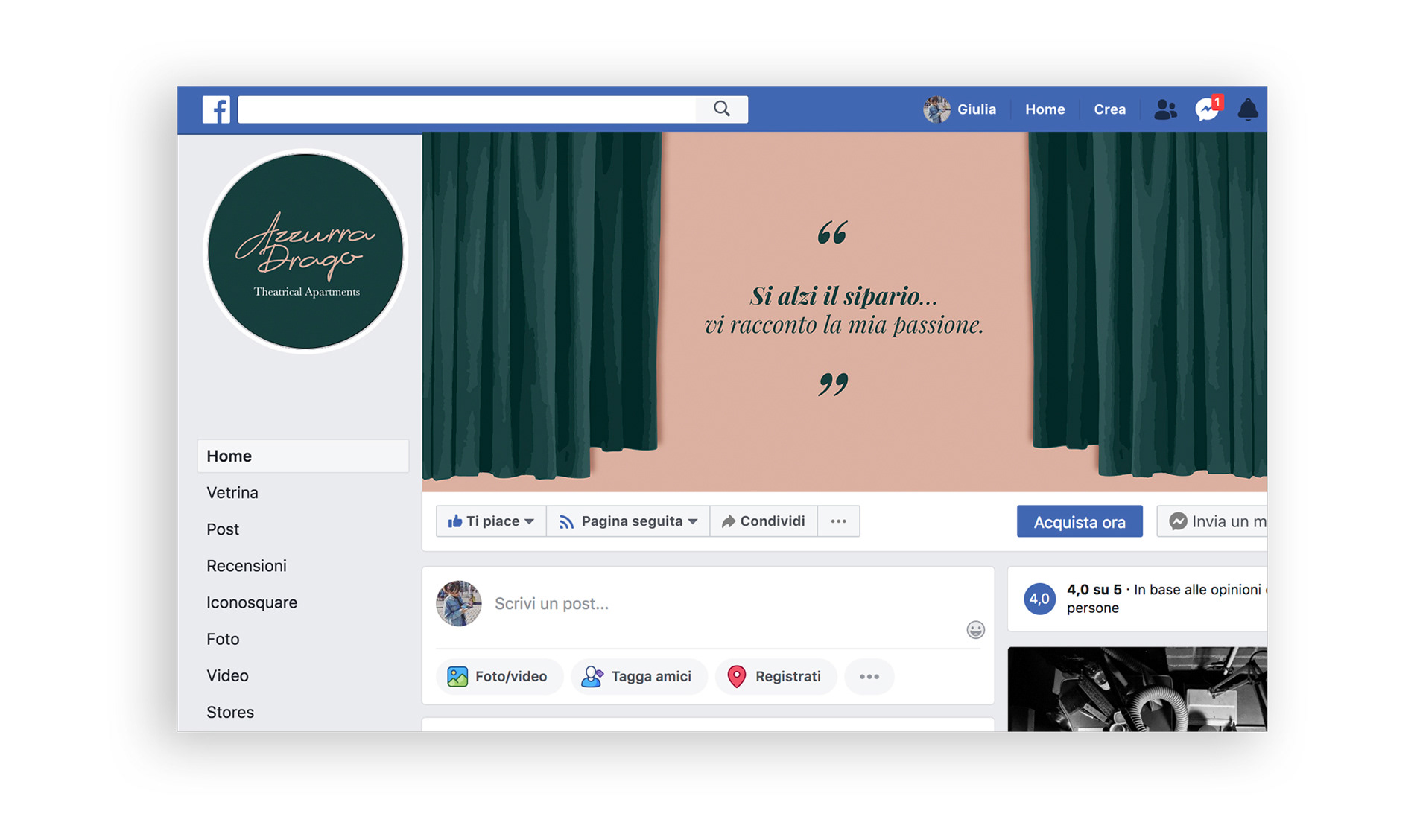Viewport: 1420px width, 840px height.
Task: Click the Facebook search input field
Action: point(467,109)
